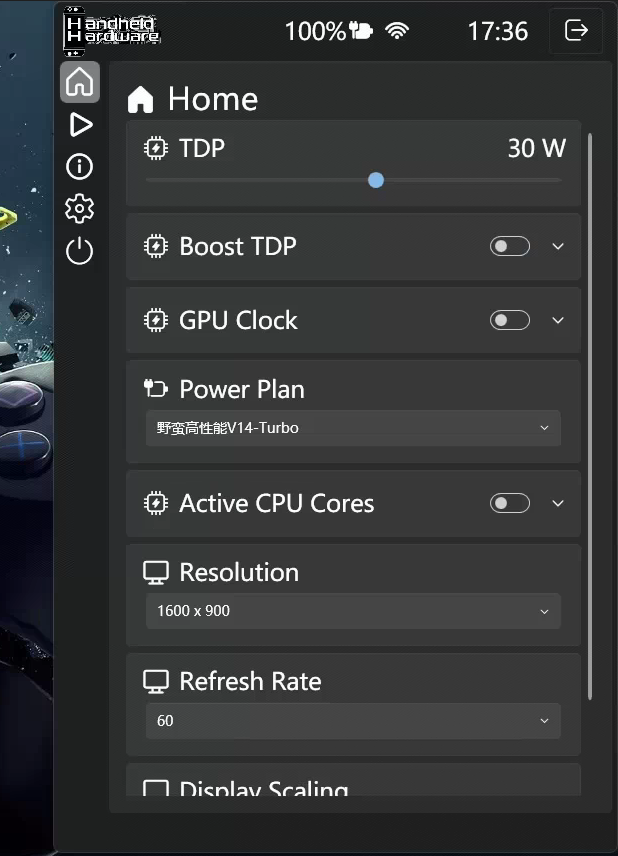This screenshot has height=856, width=618.
Task: Open the Refresh Rate dropdown
Action: tap(353, 720)
